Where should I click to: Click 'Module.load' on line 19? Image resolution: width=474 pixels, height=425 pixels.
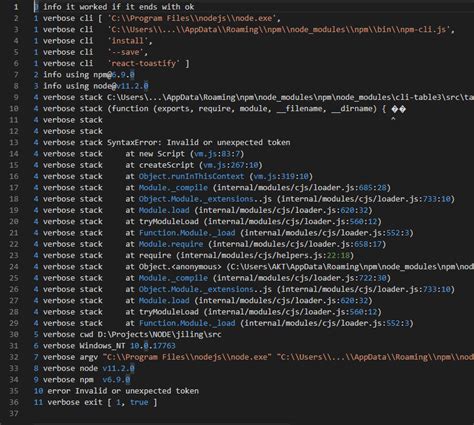pyautogui.click(x=164, y=210)
